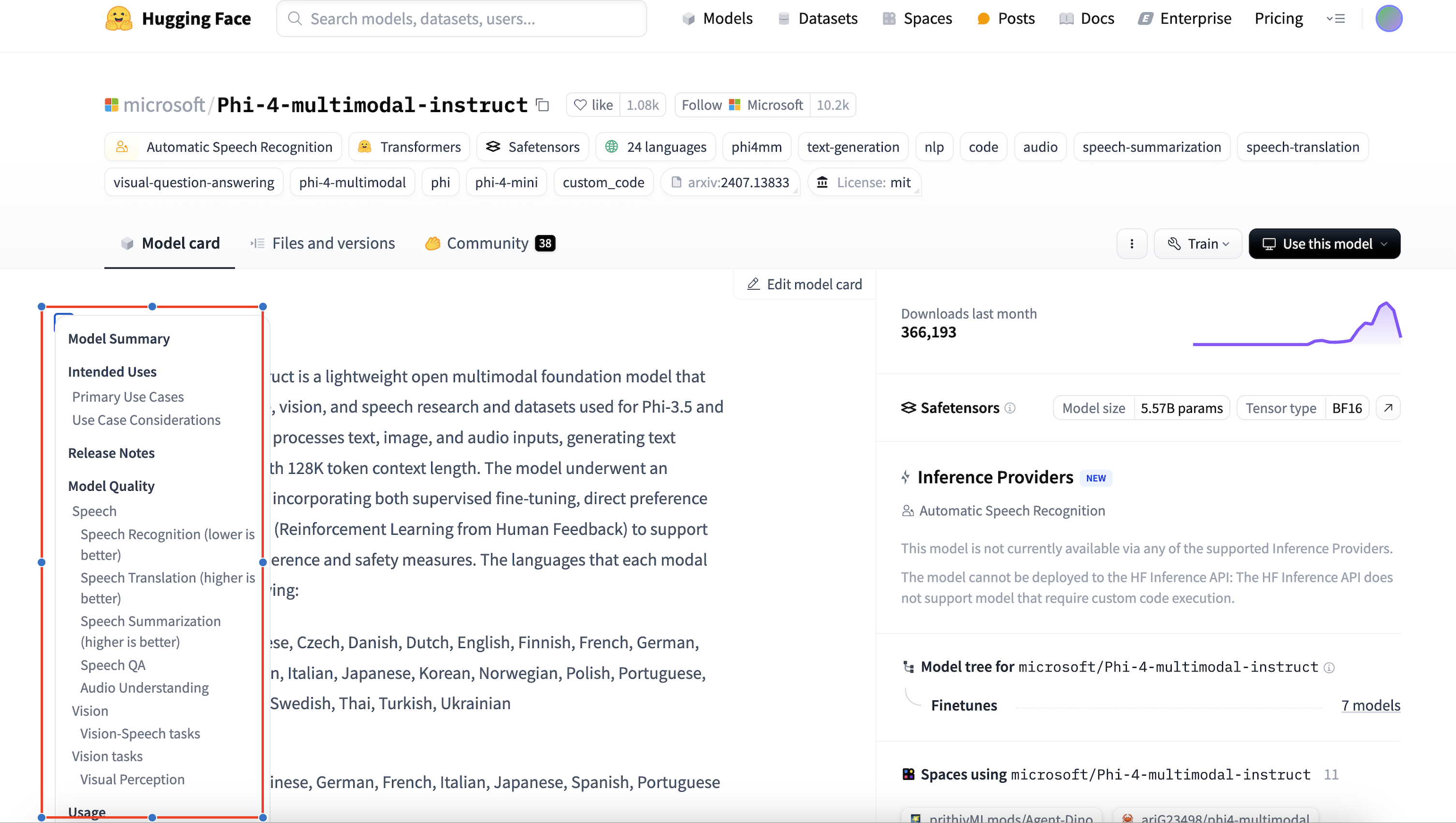1456x823 pixels.
Task: Click the Hugging Face logo icon
Action: pos(119,19)
